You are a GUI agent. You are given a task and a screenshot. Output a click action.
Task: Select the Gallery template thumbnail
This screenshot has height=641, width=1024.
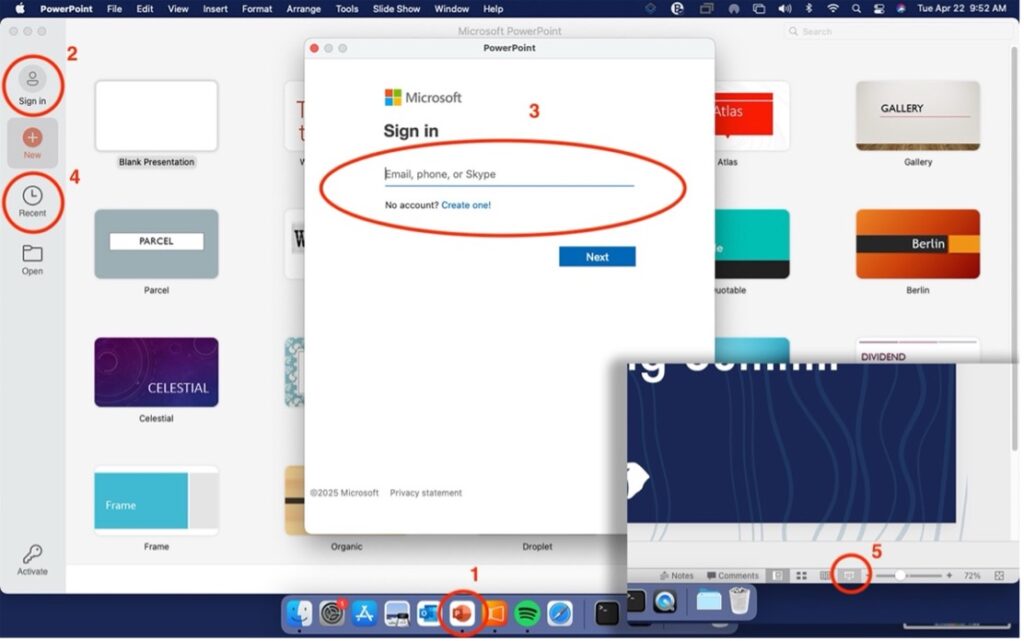(918, 116)
